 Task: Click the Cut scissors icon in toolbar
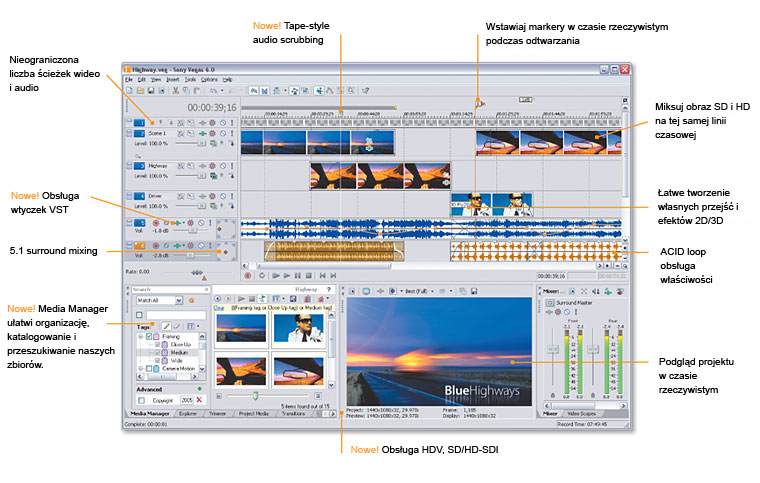pyautogui.click(x=175, y=91)
